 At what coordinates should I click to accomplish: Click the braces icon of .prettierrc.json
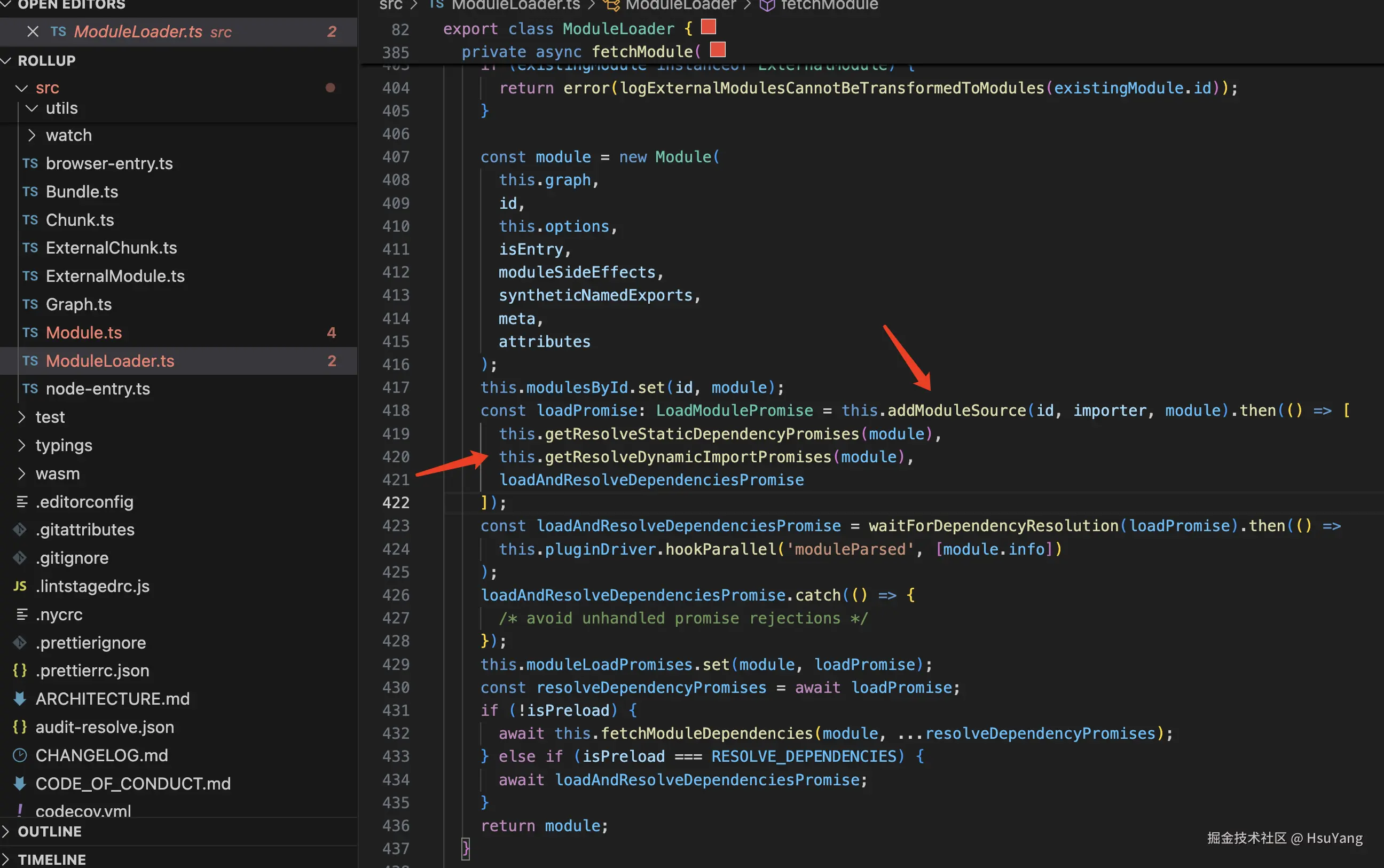(x=20, y=670)
